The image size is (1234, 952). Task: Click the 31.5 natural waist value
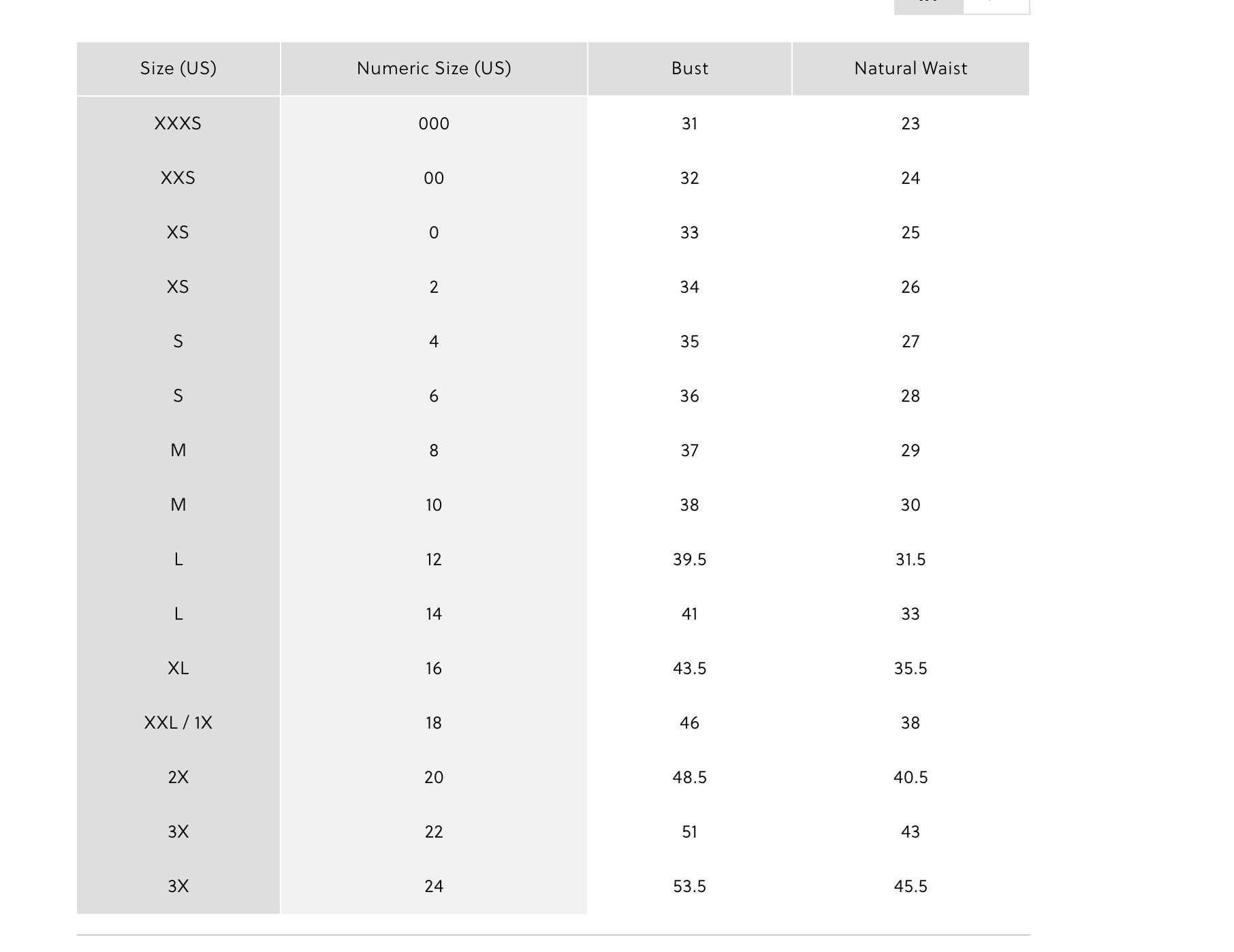(x=911, y=560)
